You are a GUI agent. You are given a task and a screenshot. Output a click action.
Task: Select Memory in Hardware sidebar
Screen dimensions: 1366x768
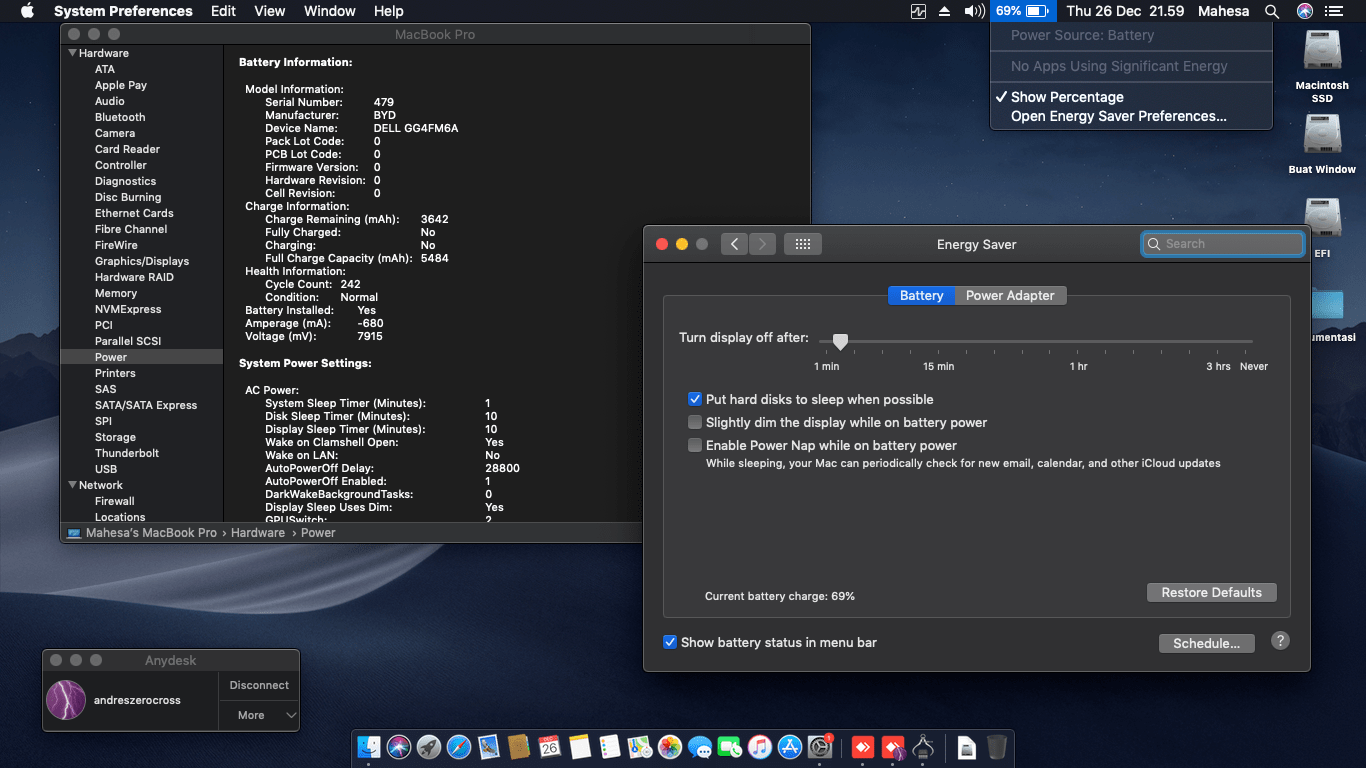tap(116, 293)
